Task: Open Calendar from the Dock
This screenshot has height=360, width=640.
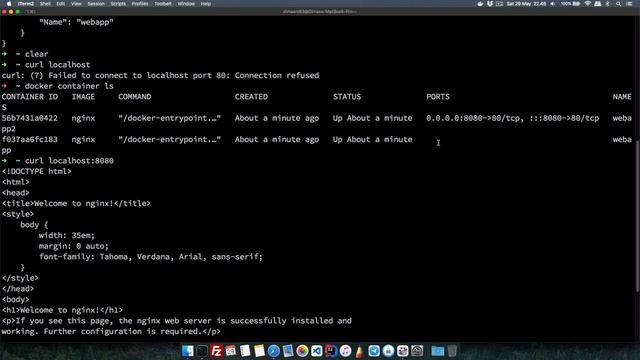Action: [x=231, y=351]
